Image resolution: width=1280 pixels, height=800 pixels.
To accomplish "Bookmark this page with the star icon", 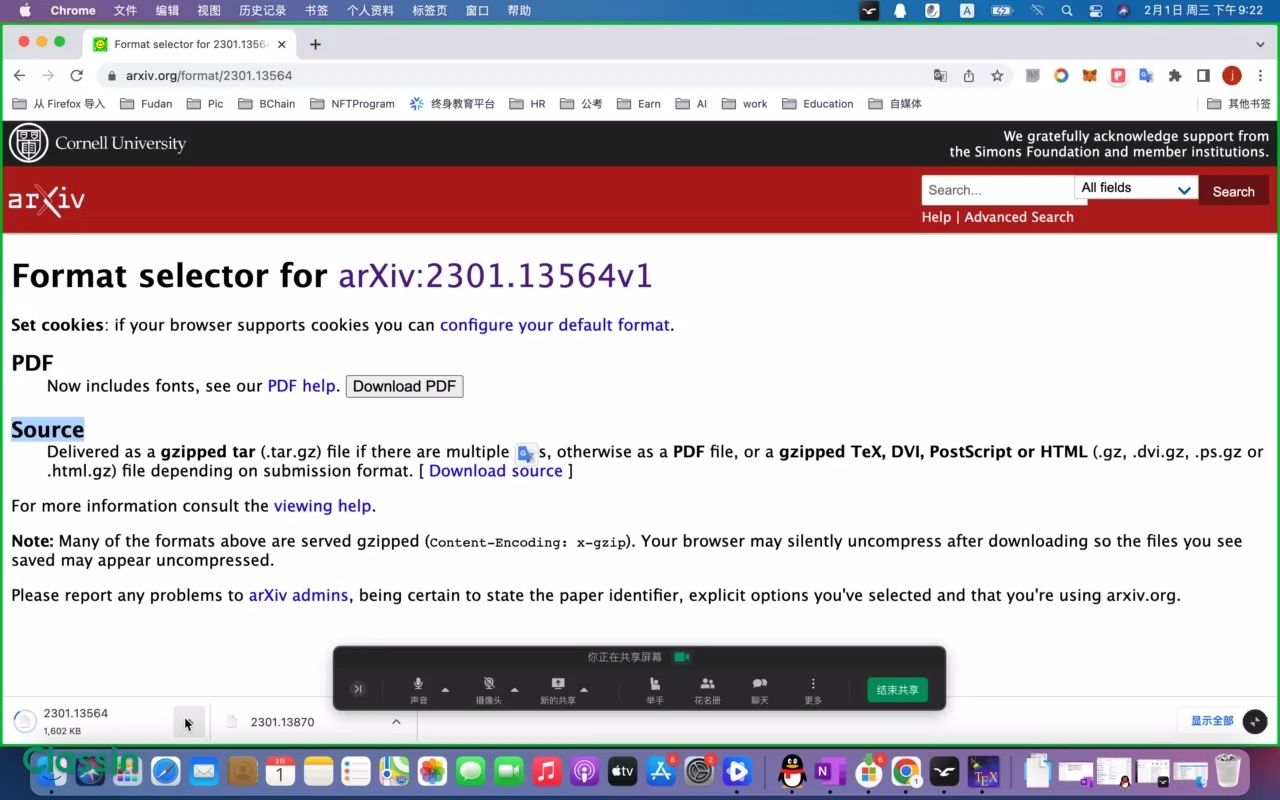I will [997, 76].
